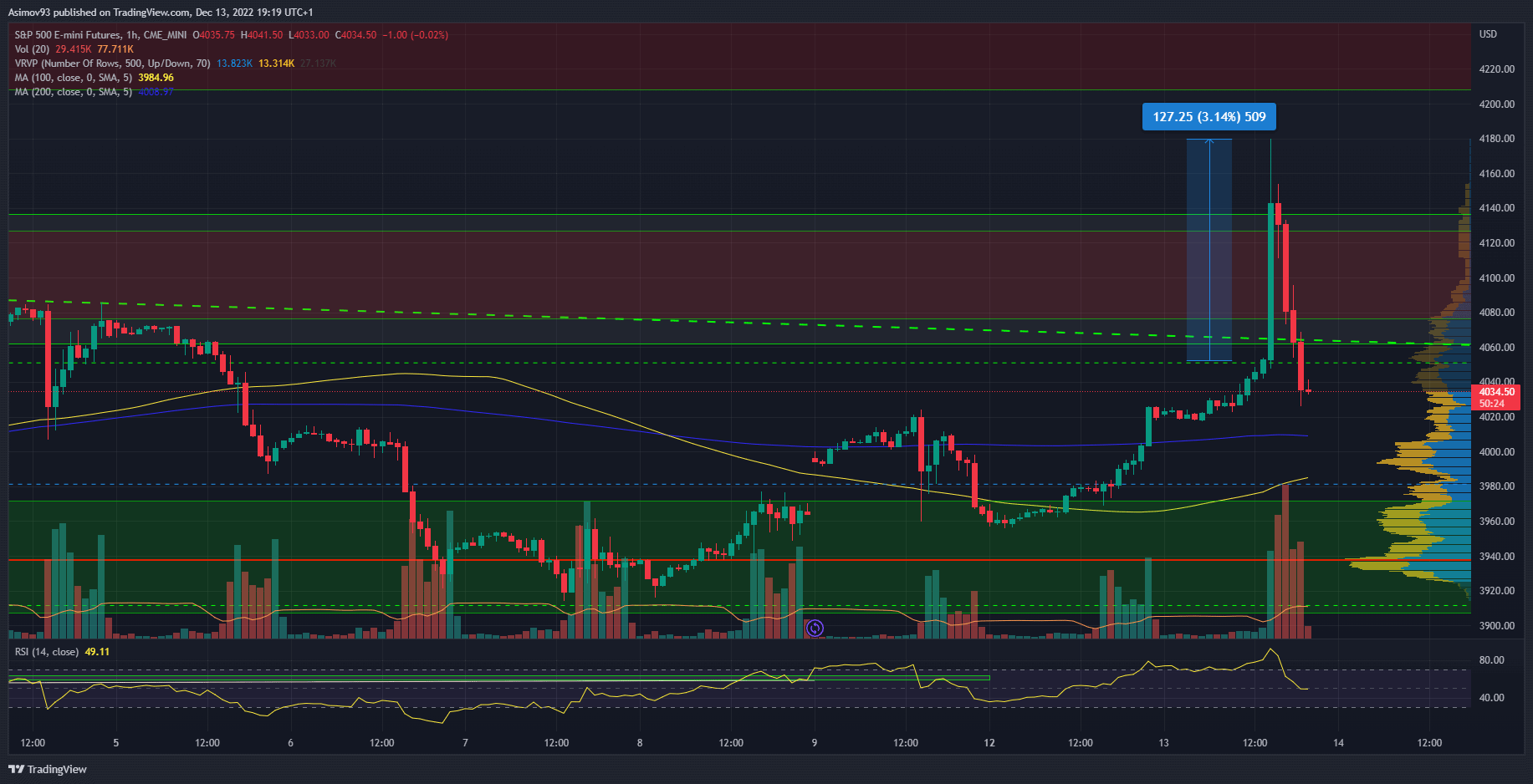Click the TradingView logo
Screen dimensions: 1533x784
coord(48,769)
